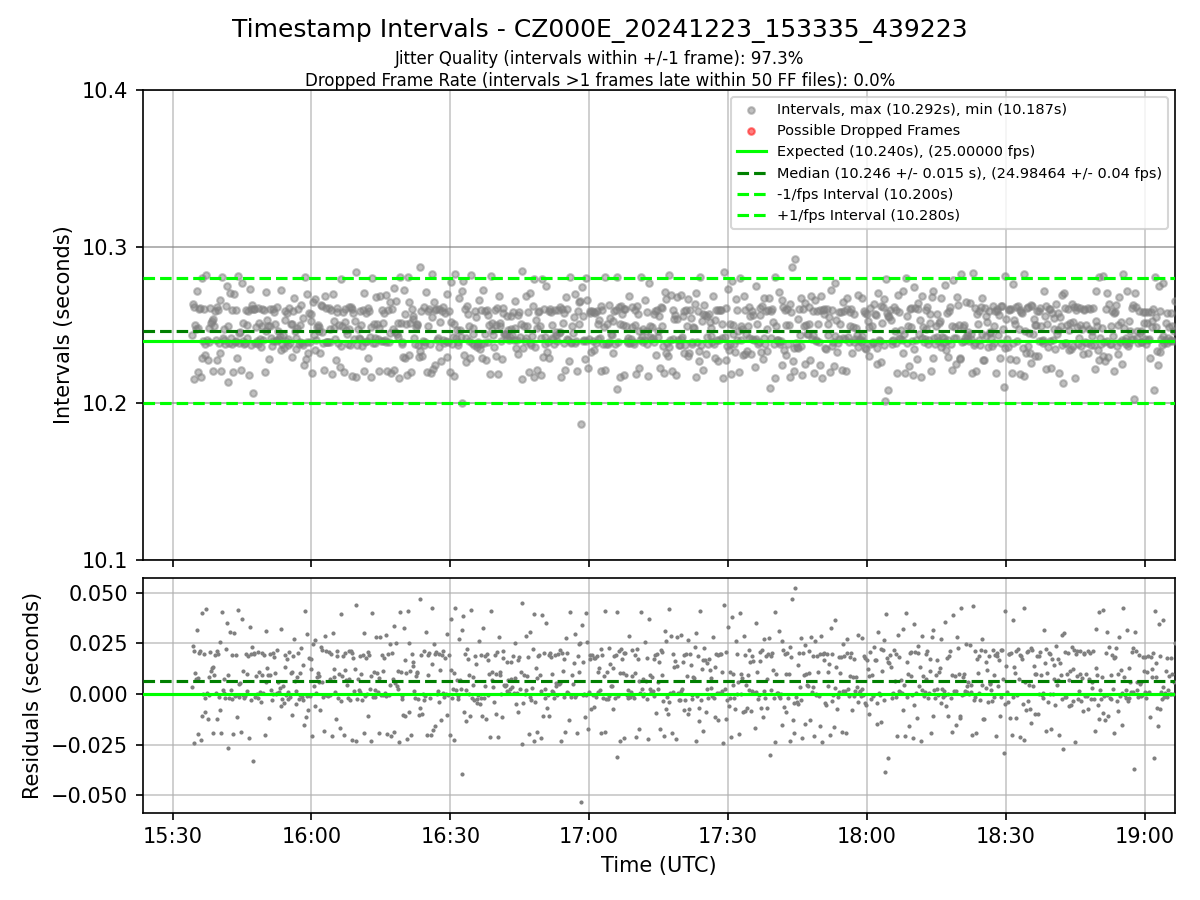The height and width of the screenshot is (900, 1200).
Task: Click the Intervals (seconds) y-axis label
Action: tap(63, 325)
